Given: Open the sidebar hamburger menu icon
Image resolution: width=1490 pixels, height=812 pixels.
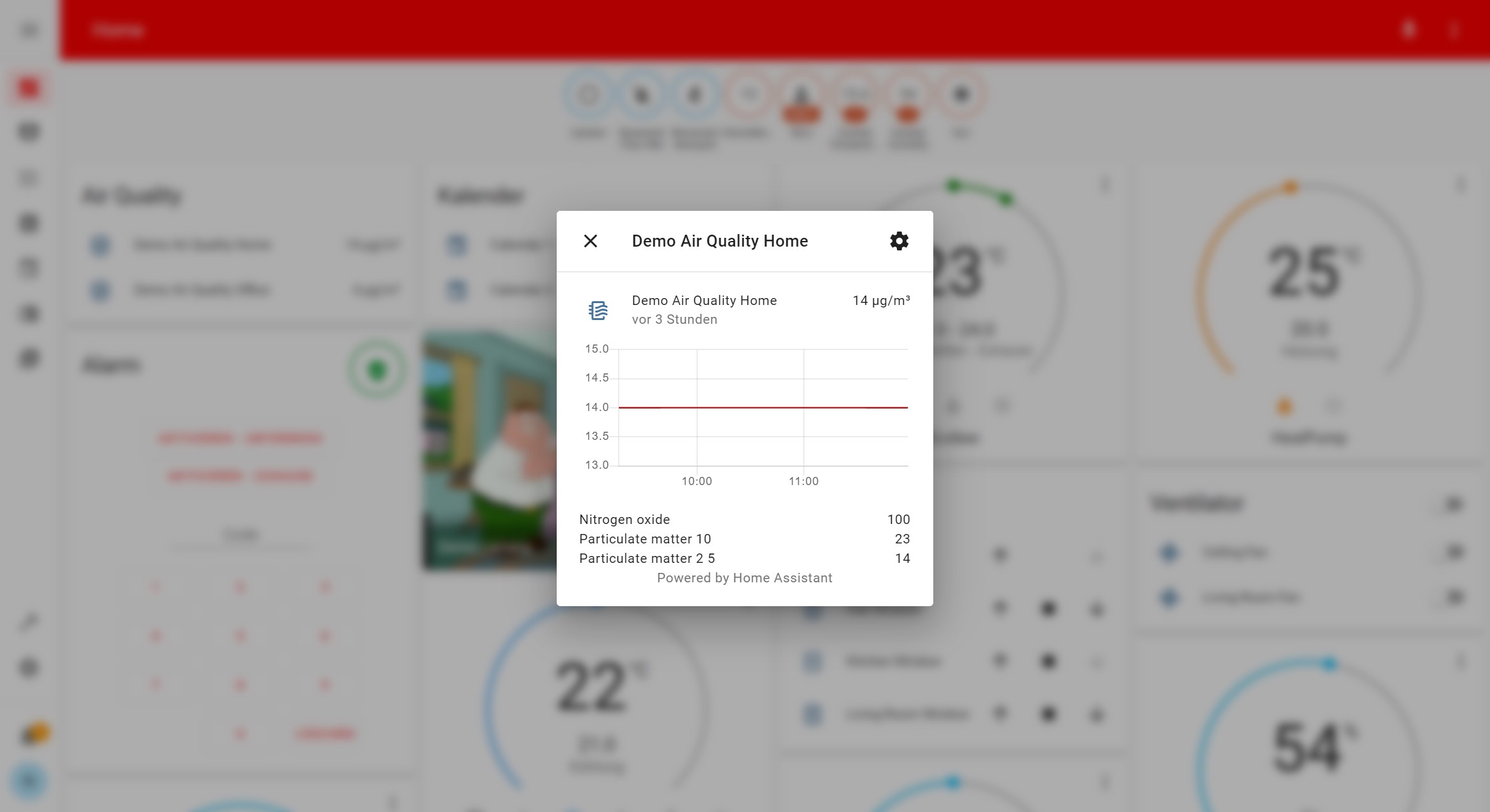Looking at the screenshot, I should [x=29, y=30].
